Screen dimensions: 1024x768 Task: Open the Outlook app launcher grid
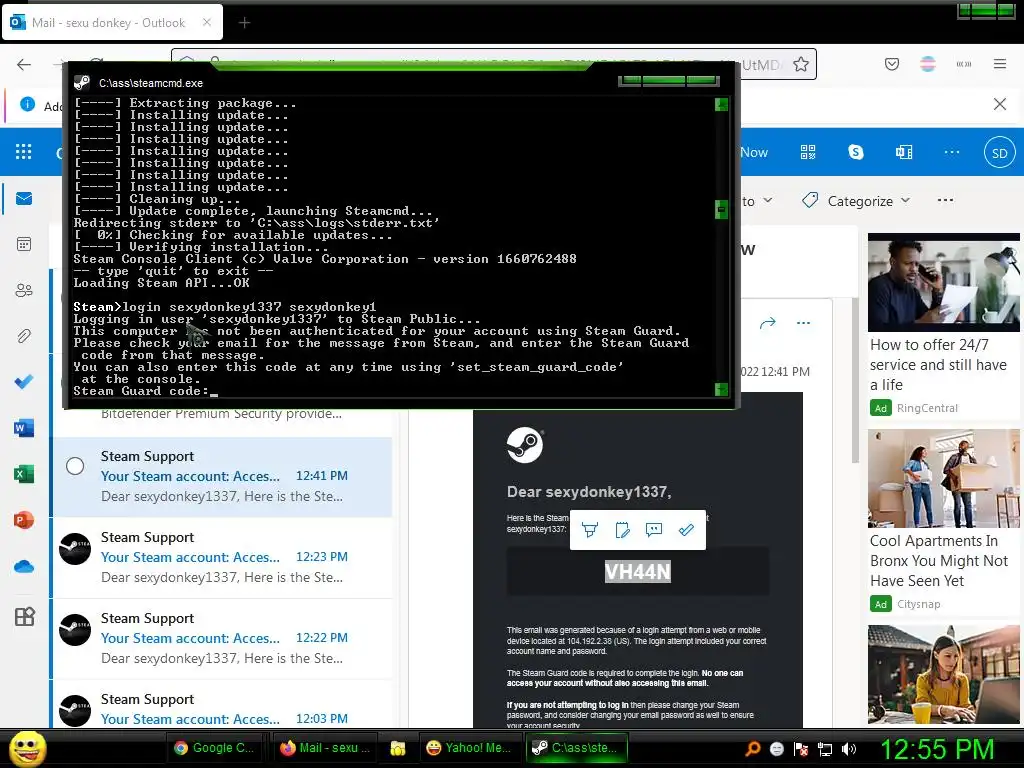pyautogui.click(x=24, y=152)
